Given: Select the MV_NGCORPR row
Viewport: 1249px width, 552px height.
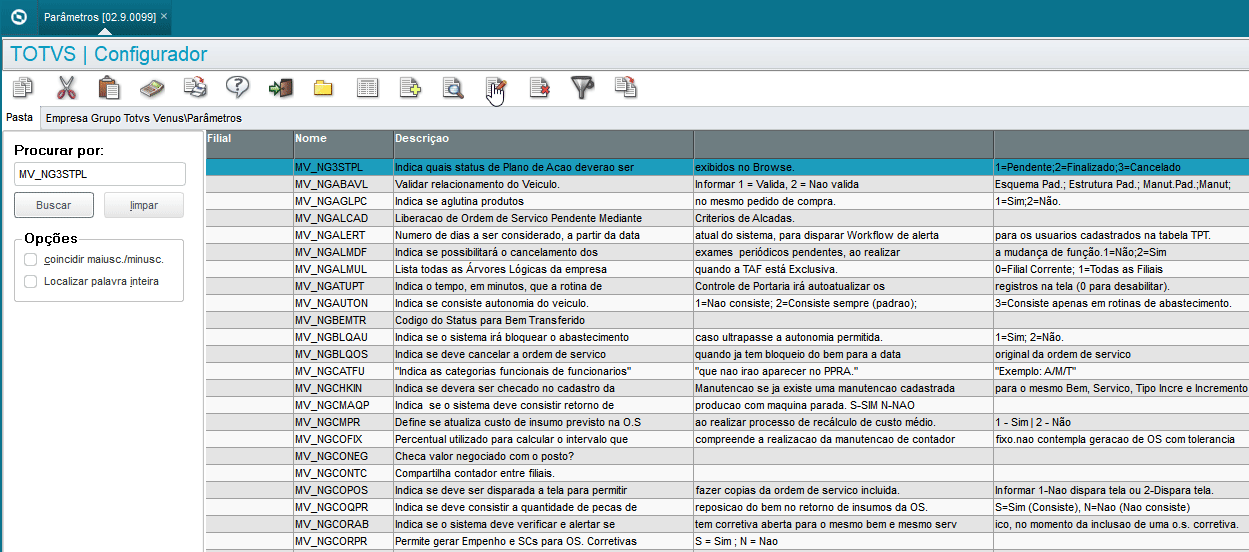Looking at the screenshot, I should (727, 541).
